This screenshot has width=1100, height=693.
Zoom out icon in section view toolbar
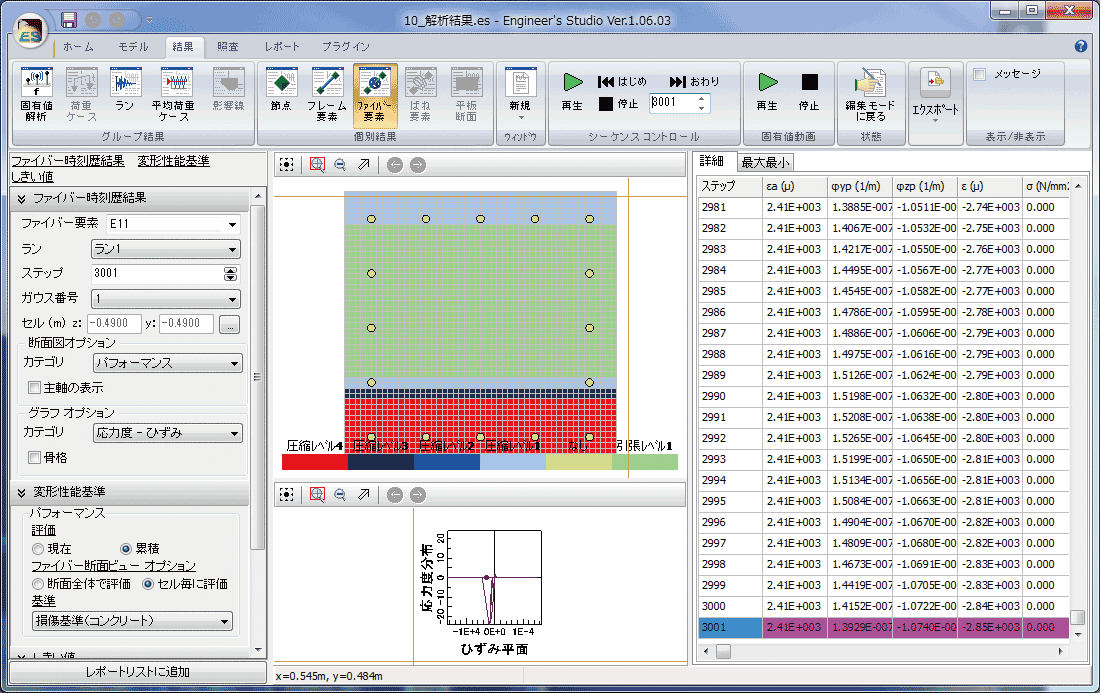coord(340,165)
